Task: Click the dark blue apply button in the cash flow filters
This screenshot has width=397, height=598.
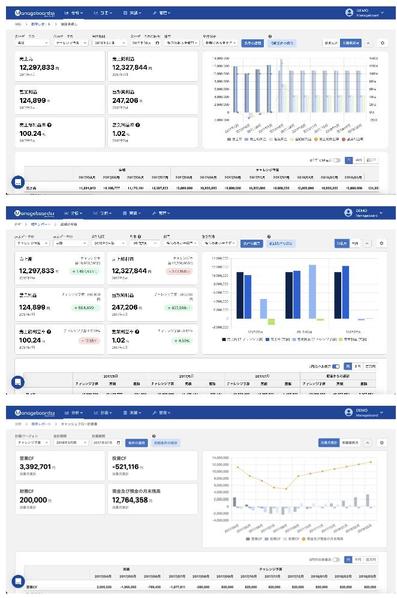Action: tap(136, 443)
